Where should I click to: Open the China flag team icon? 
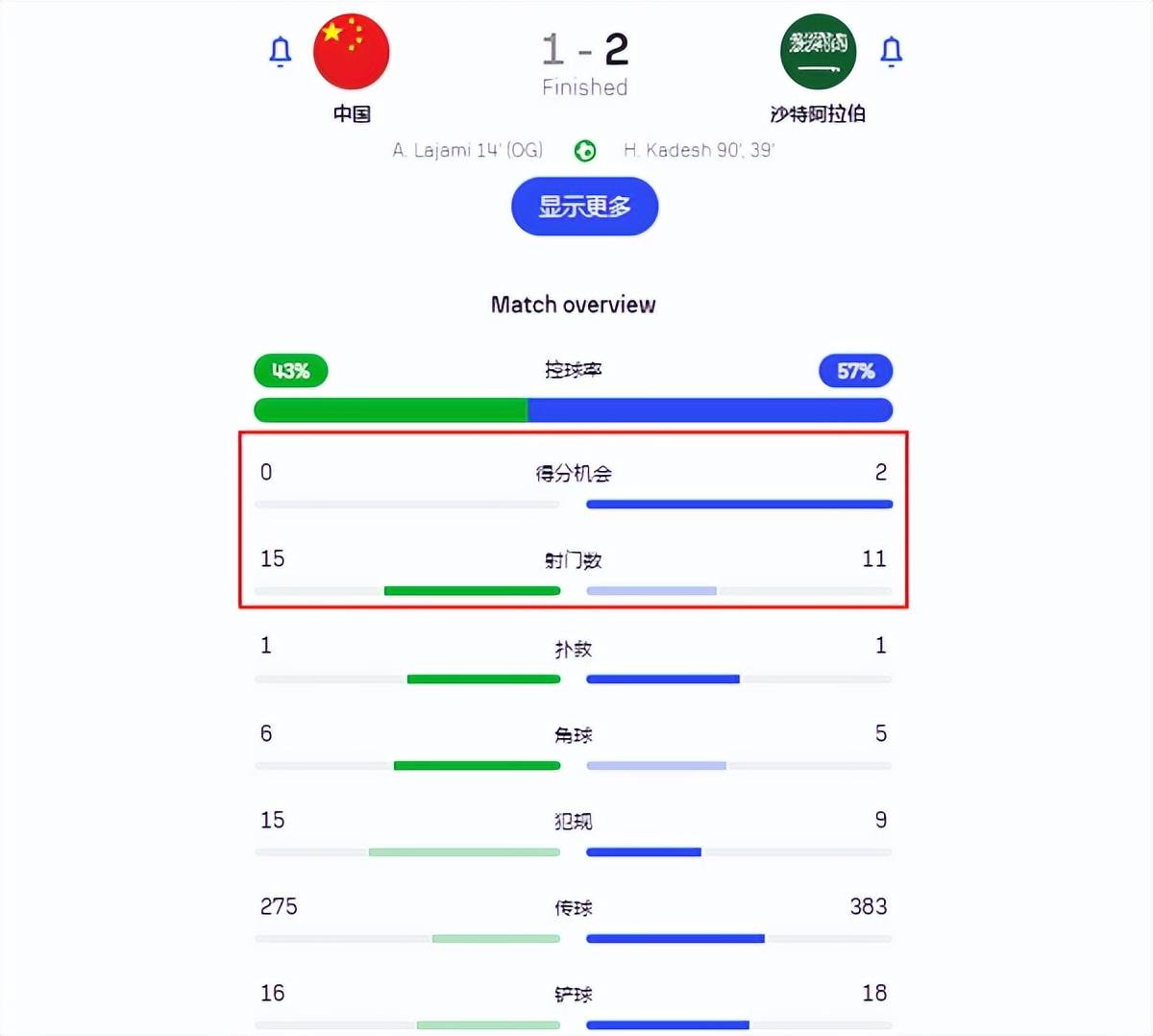tap(352, 51)
